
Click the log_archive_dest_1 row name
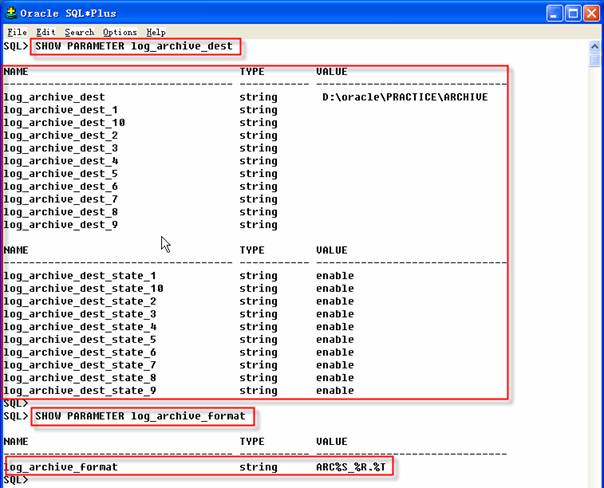(x=61, y=110)
